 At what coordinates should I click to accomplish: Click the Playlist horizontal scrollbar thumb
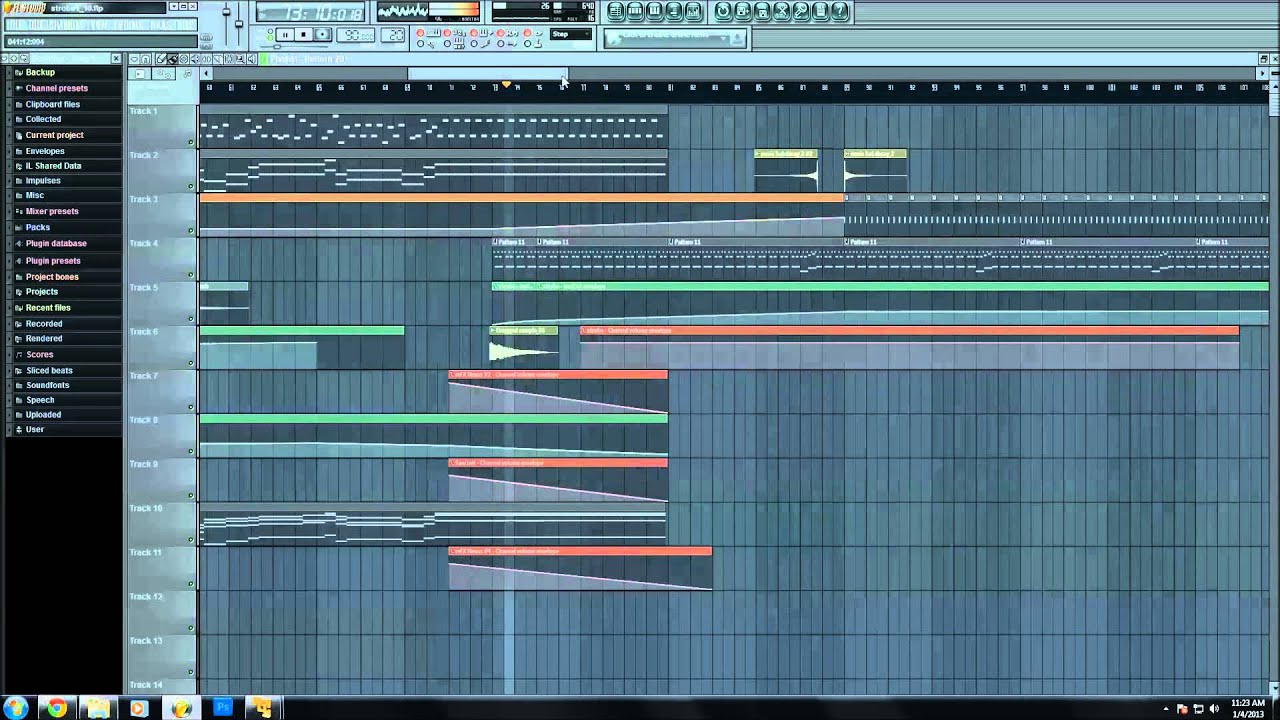488,74
